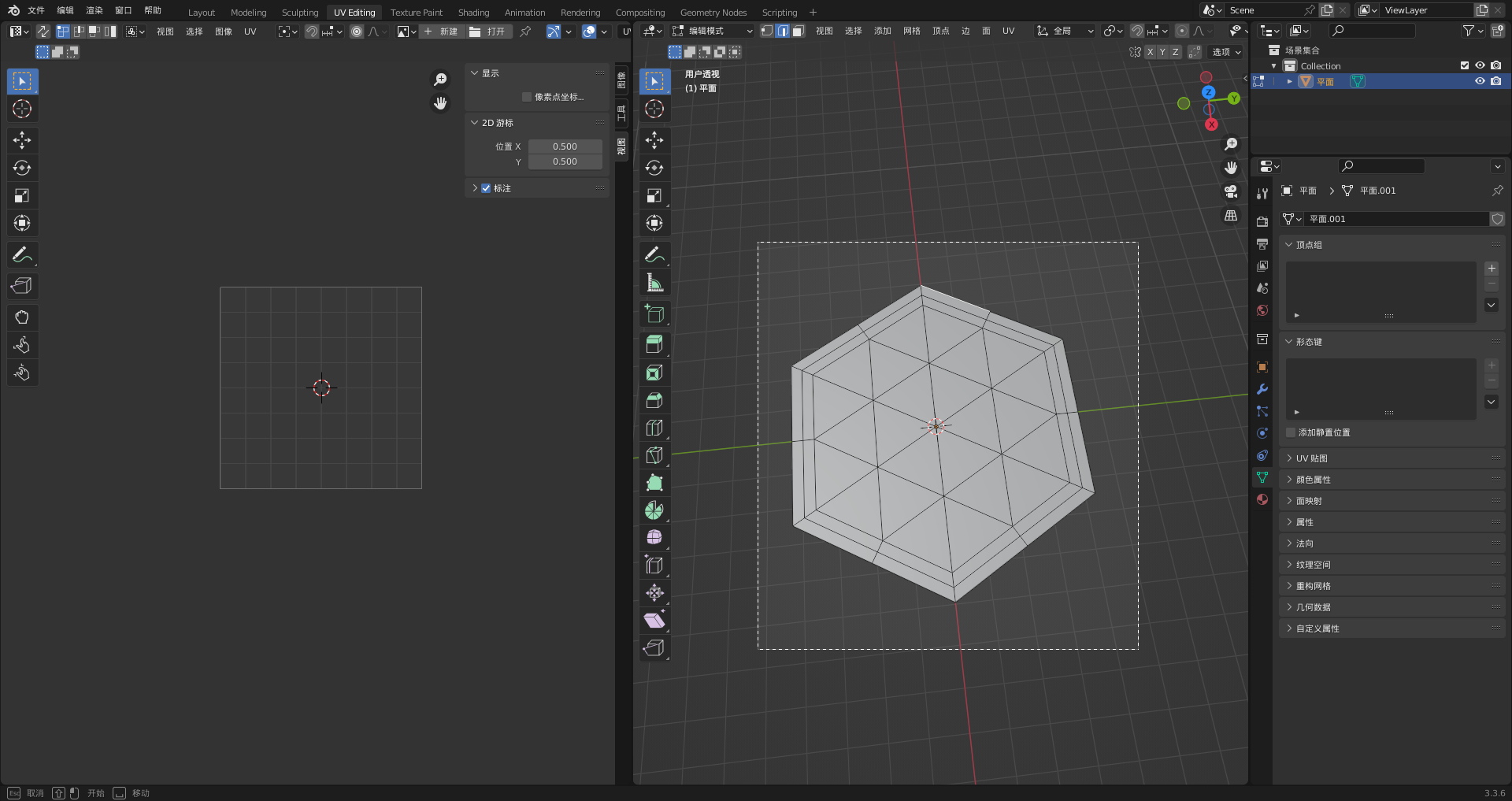Select the Measure tool in 3D viewport
1512x801 pixels.
coord(654,282)
